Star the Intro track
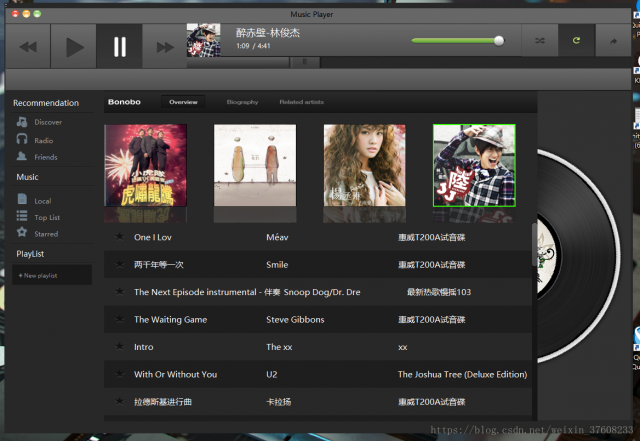Screen dimensions: 640x441 pyautogui.click(x=120, y=346)
